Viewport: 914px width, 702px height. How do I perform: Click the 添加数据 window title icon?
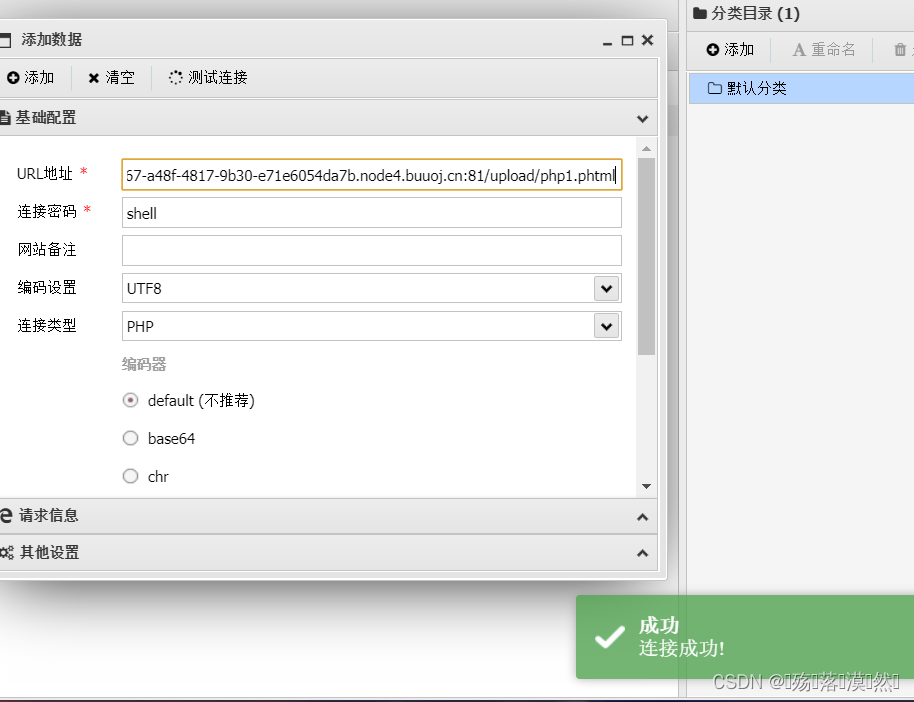pos(5,40)
